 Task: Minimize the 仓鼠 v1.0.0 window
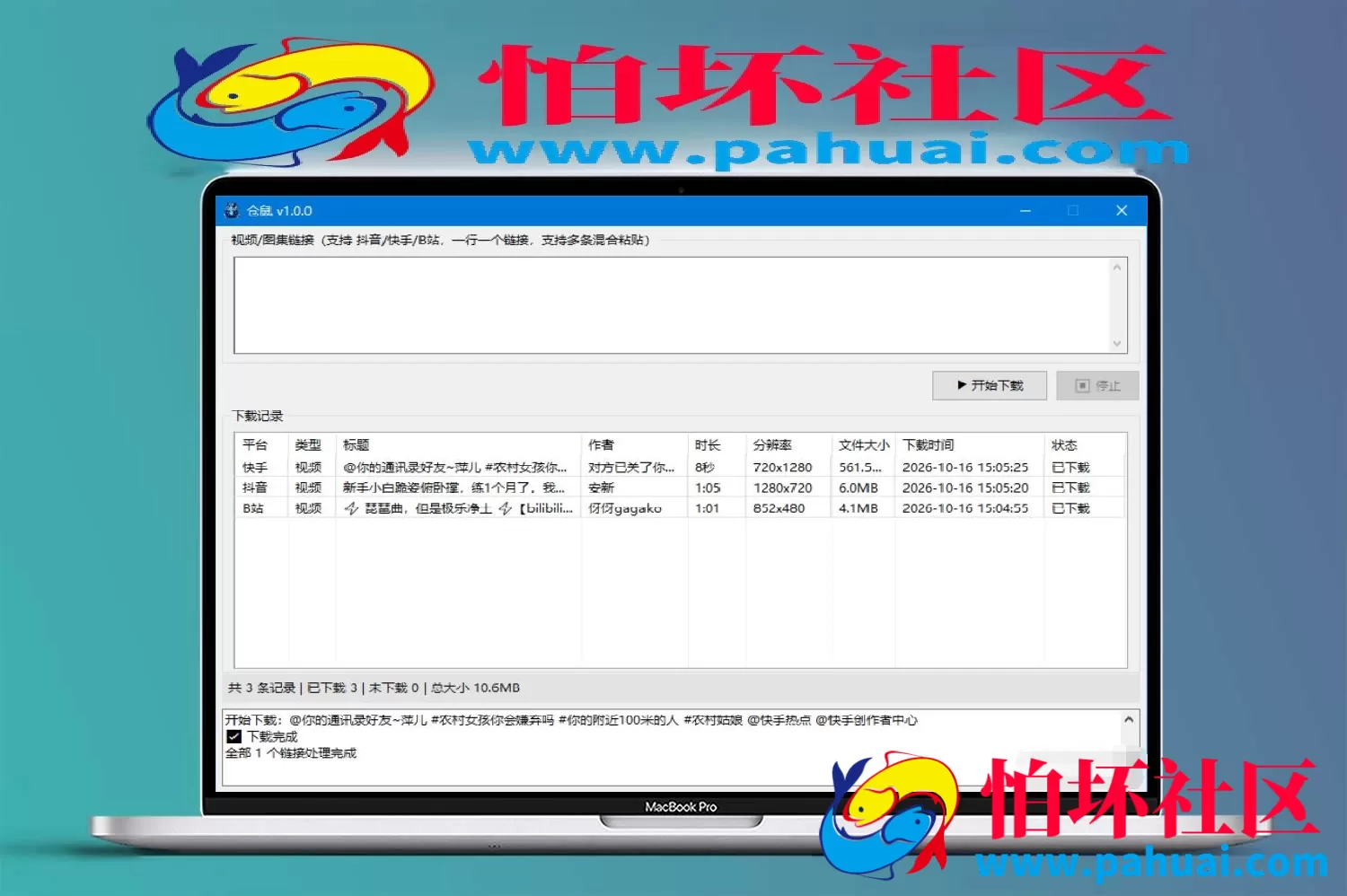pyautogui.click(x=1026, y=210)
